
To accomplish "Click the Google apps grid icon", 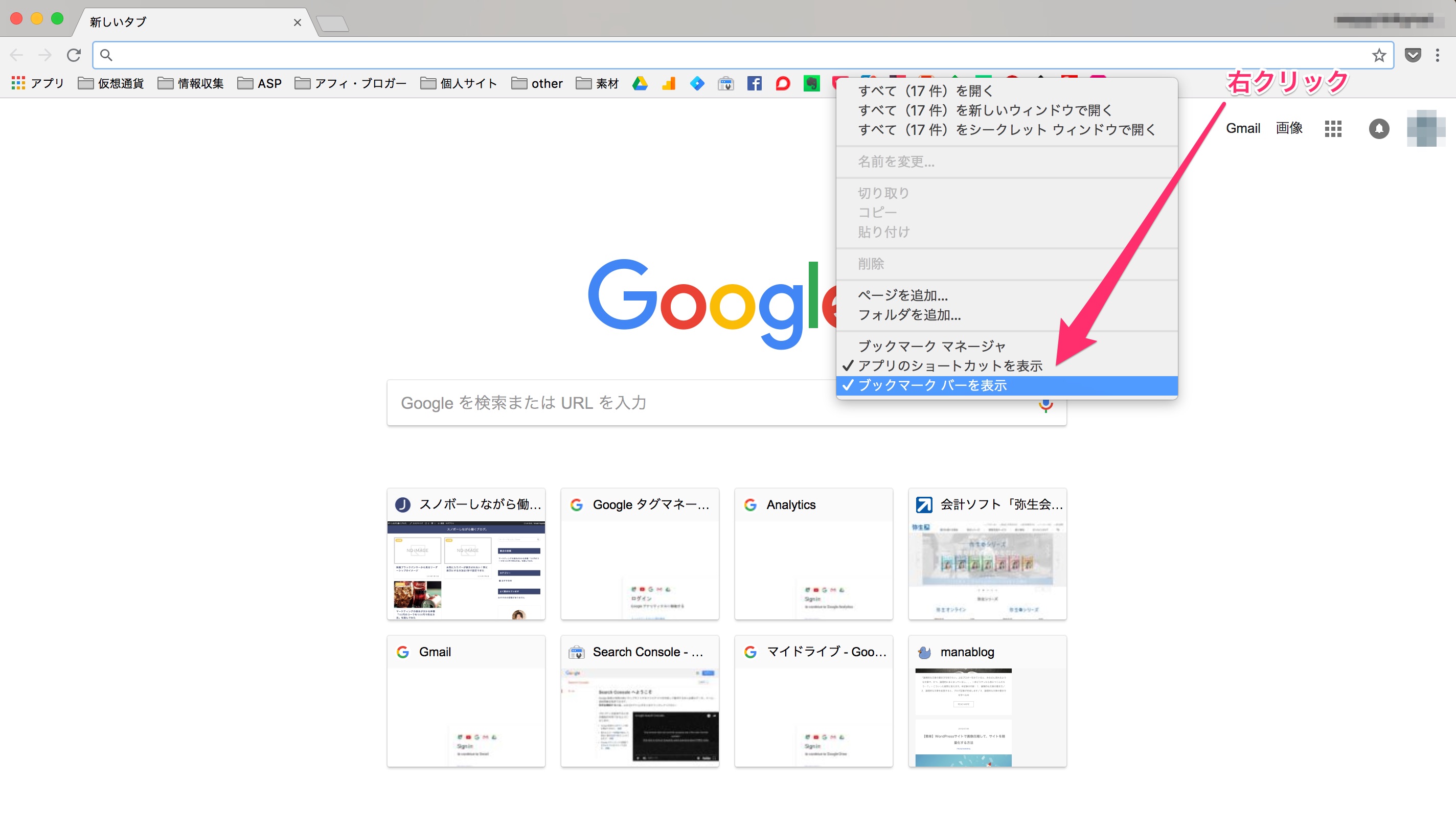I will [x=1334, y=128].
